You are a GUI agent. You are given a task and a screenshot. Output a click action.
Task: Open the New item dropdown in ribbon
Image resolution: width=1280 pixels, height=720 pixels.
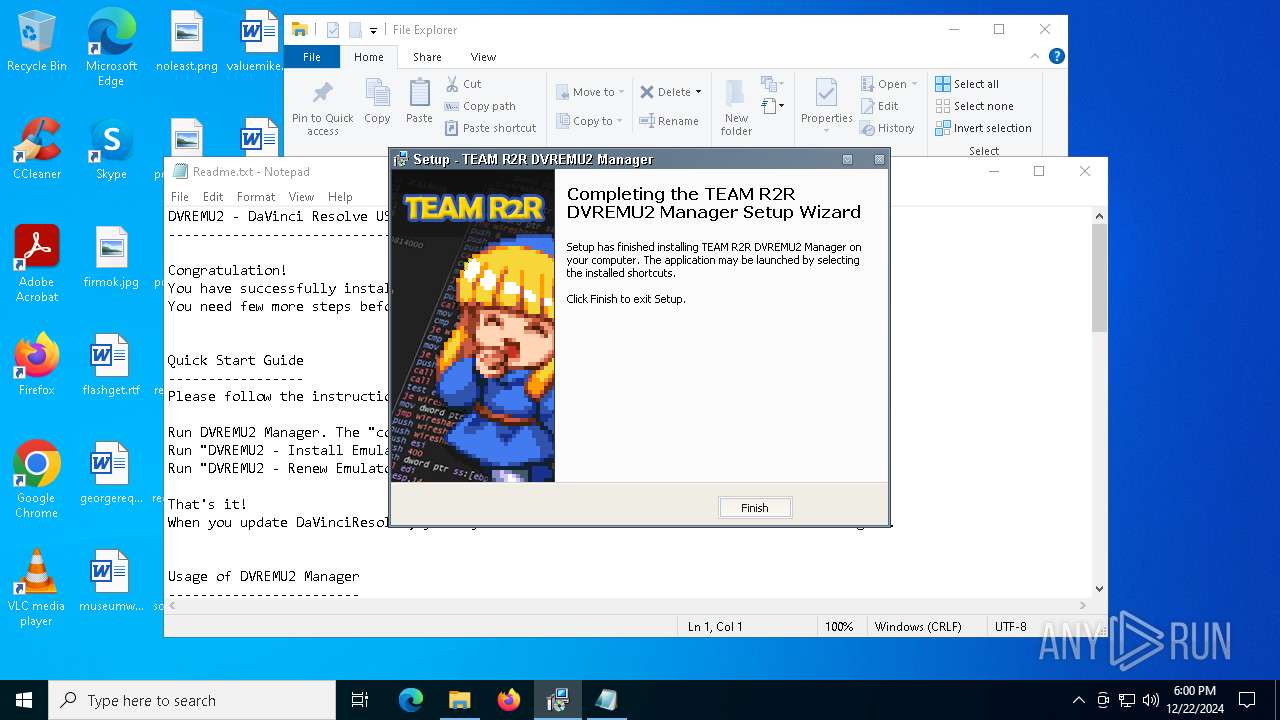point(772,84)
